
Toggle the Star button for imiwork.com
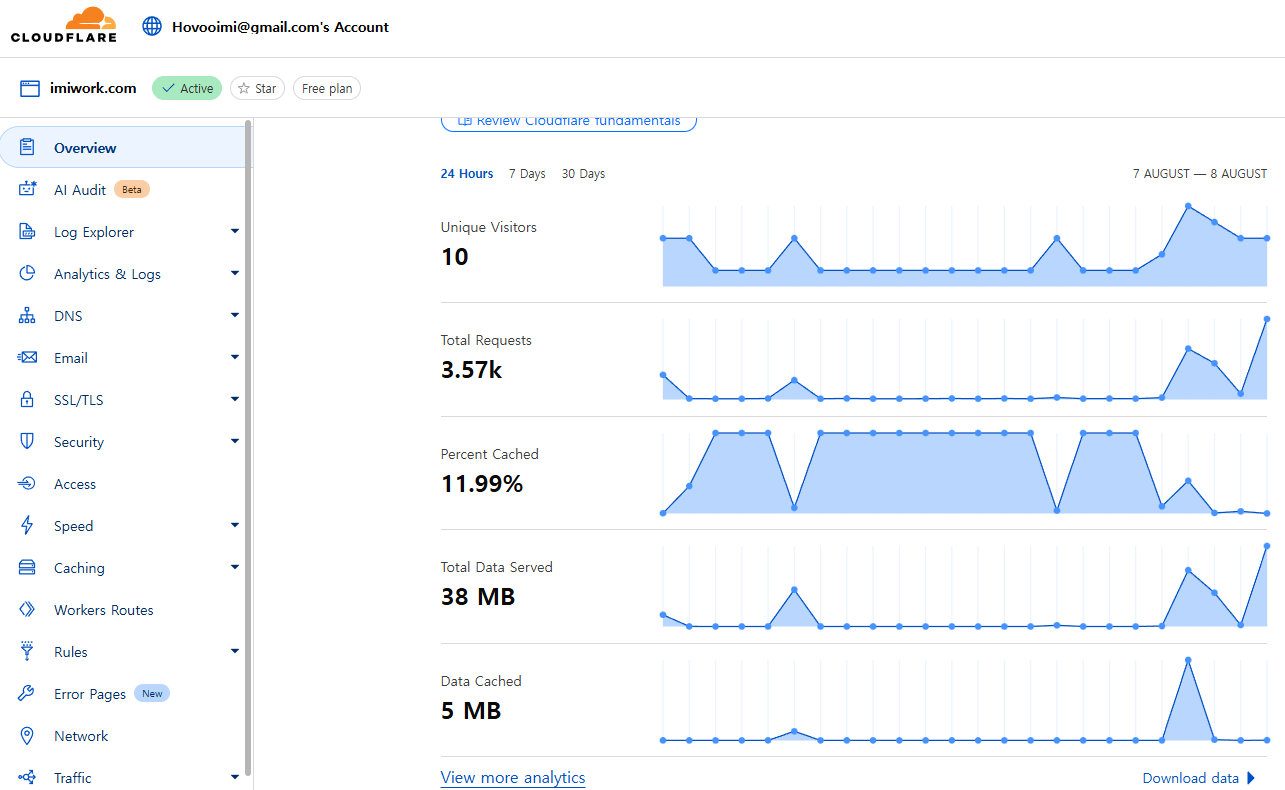pyautogui.click(x=257, y=89)
